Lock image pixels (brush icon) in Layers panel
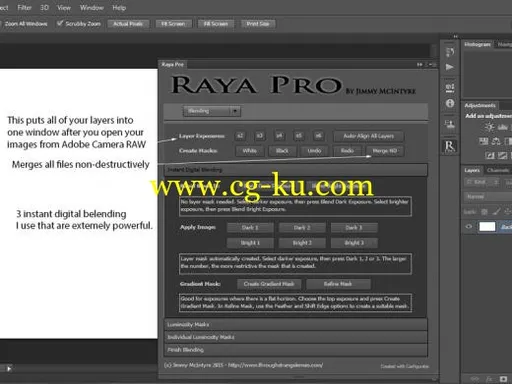This screenshot has width=512, height=384. point(496,212)
